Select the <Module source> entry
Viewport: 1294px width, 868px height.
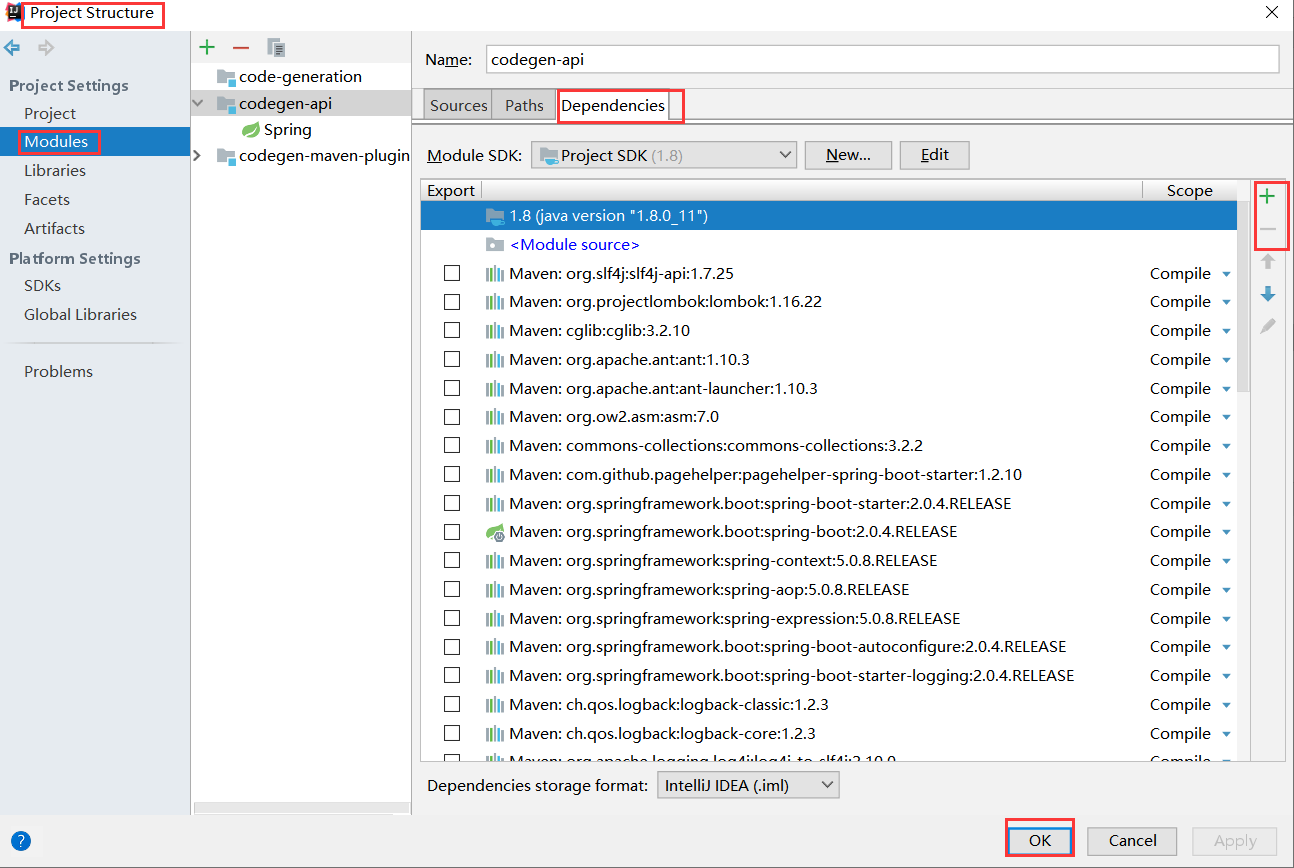[x=574, y=244]
